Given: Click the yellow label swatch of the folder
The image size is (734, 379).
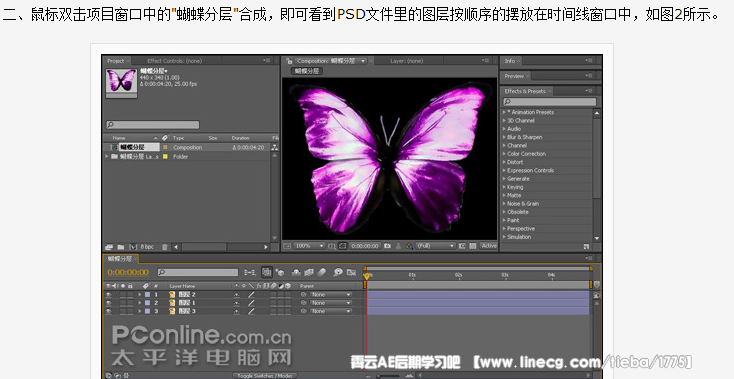Looking at the screenshot, I should pyautogui.click(x=165, y=156).
